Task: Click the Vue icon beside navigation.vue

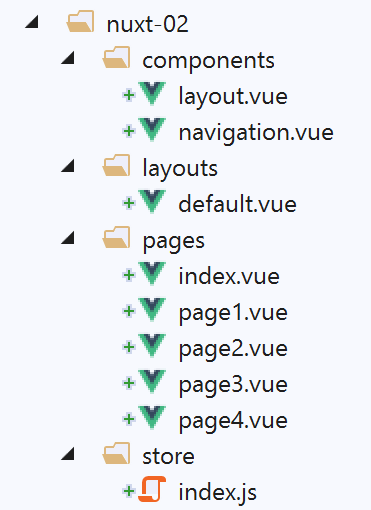Action: point(152,130)
